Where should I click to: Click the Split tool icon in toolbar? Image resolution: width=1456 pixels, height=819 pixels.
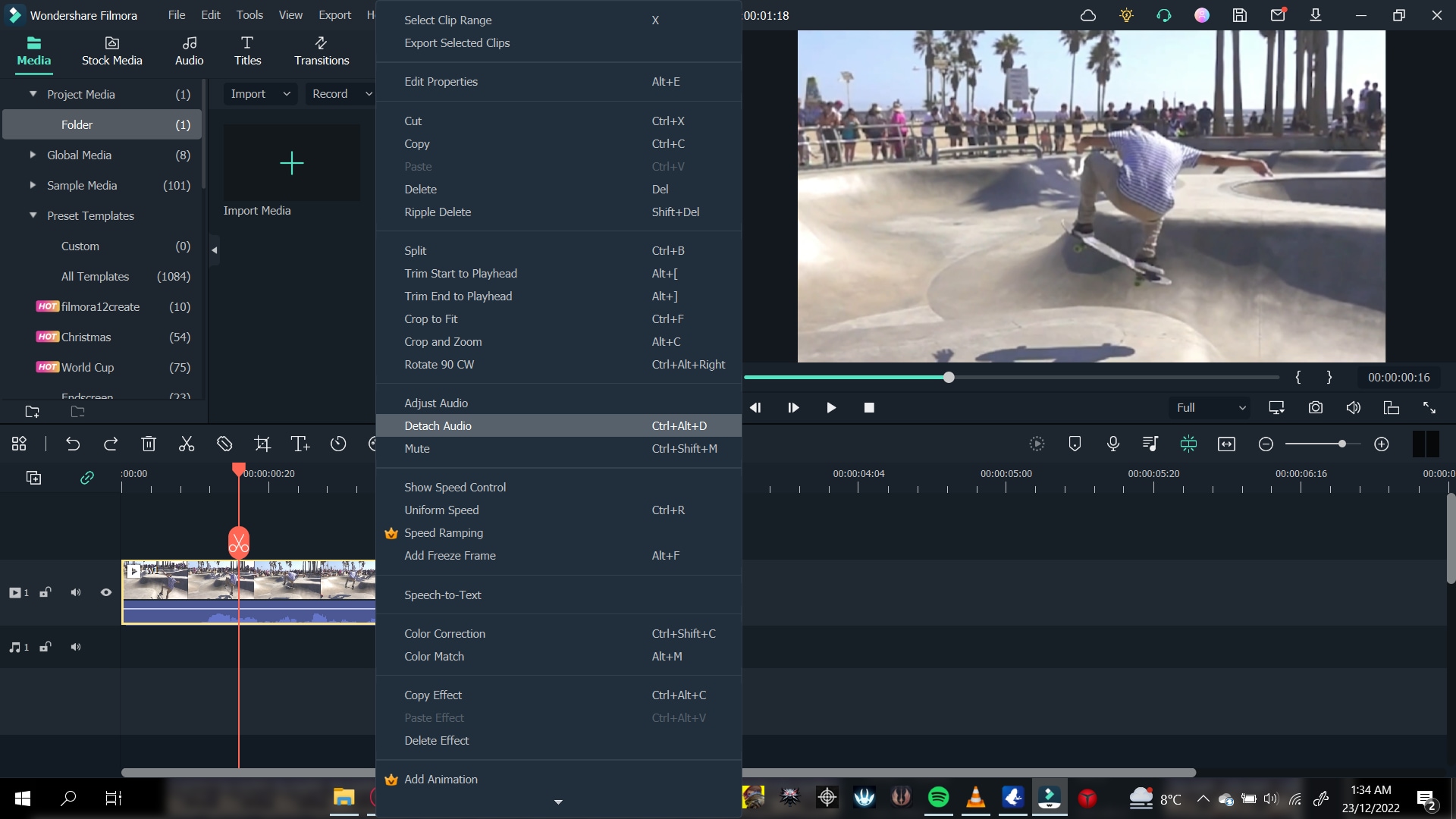pos(186,443)
